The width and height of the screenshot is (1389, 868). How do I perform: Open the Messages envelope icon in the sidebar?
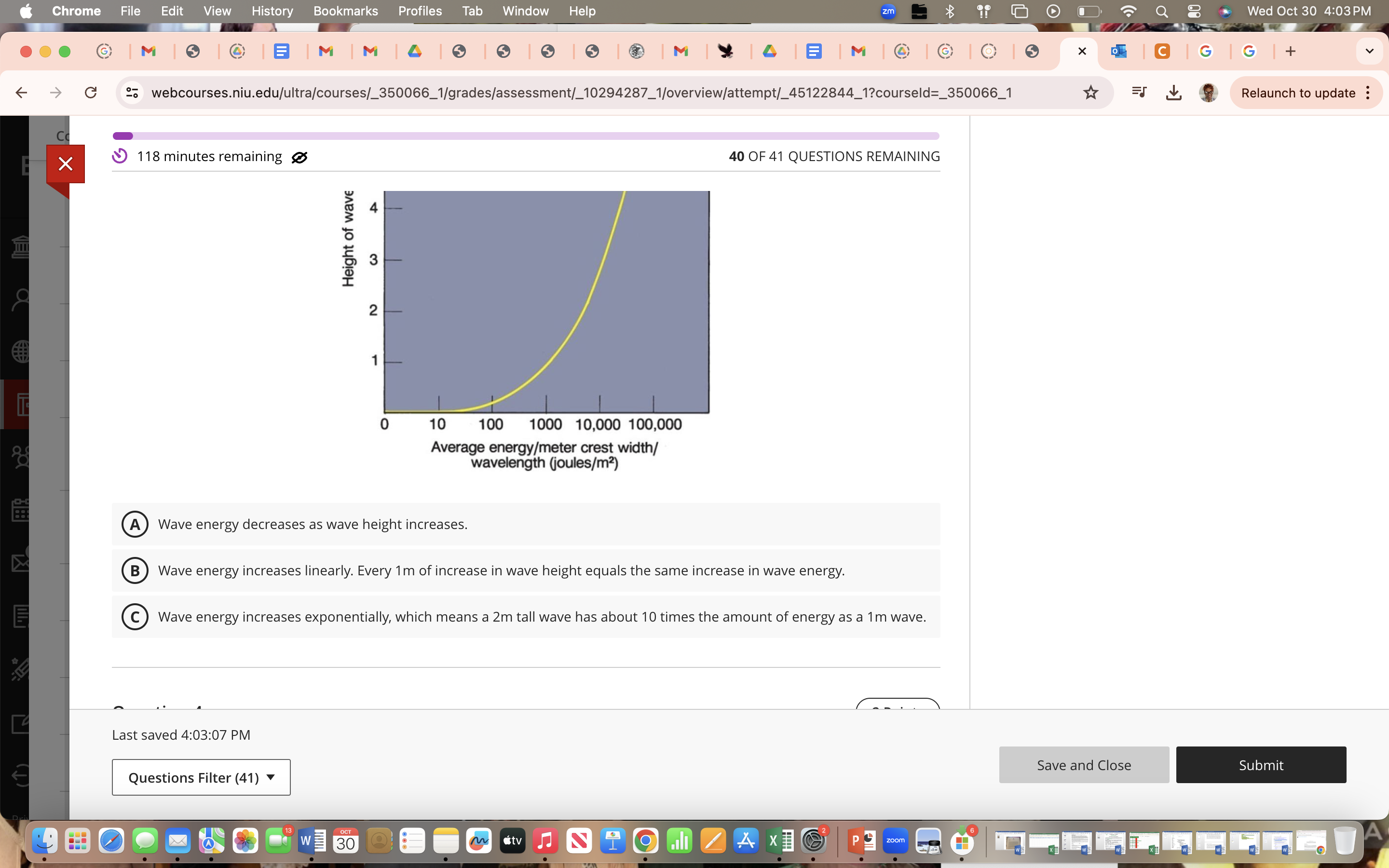tap(21, 561)
